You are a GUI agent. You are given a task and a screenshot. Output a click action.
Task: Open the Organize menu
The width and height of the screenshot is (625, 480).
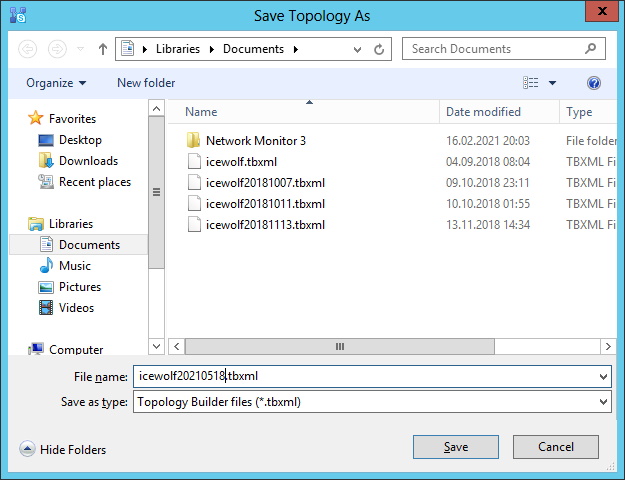56,83
